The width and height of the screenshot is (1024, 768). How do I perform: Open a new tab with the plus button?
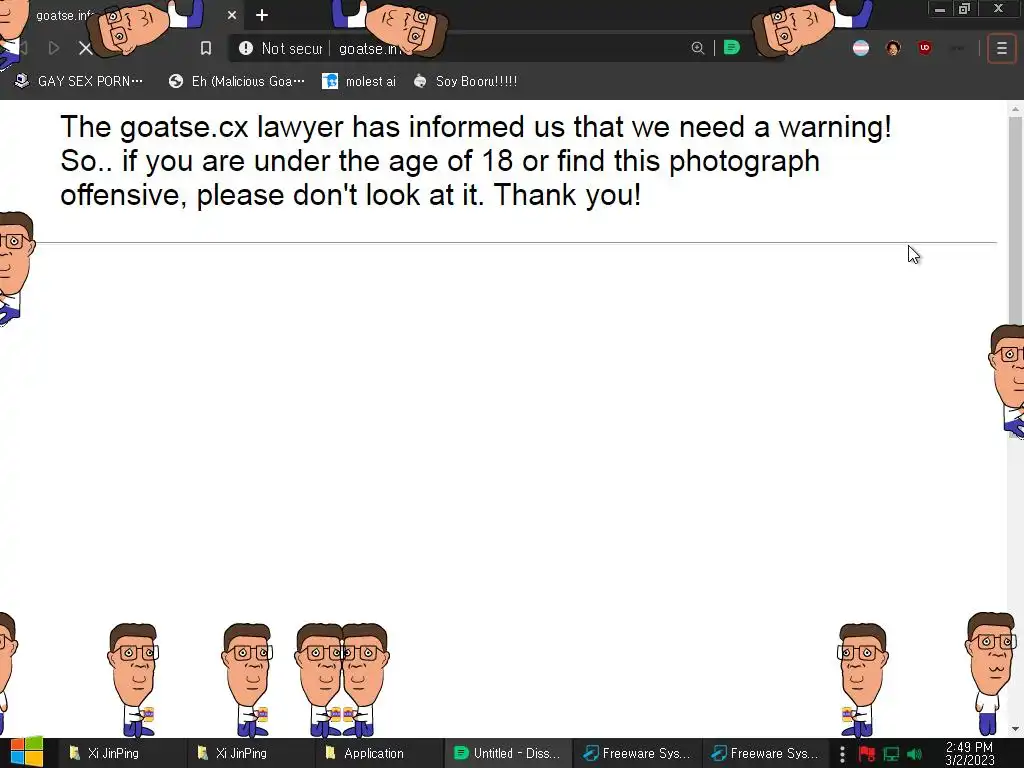[x=262, y=15]
